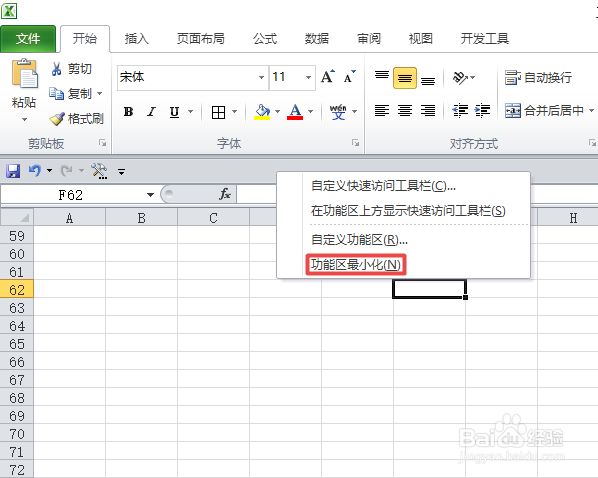Open Name Box dropdown arrow
This screenshot has height=478, width=598.
(150, 195)
